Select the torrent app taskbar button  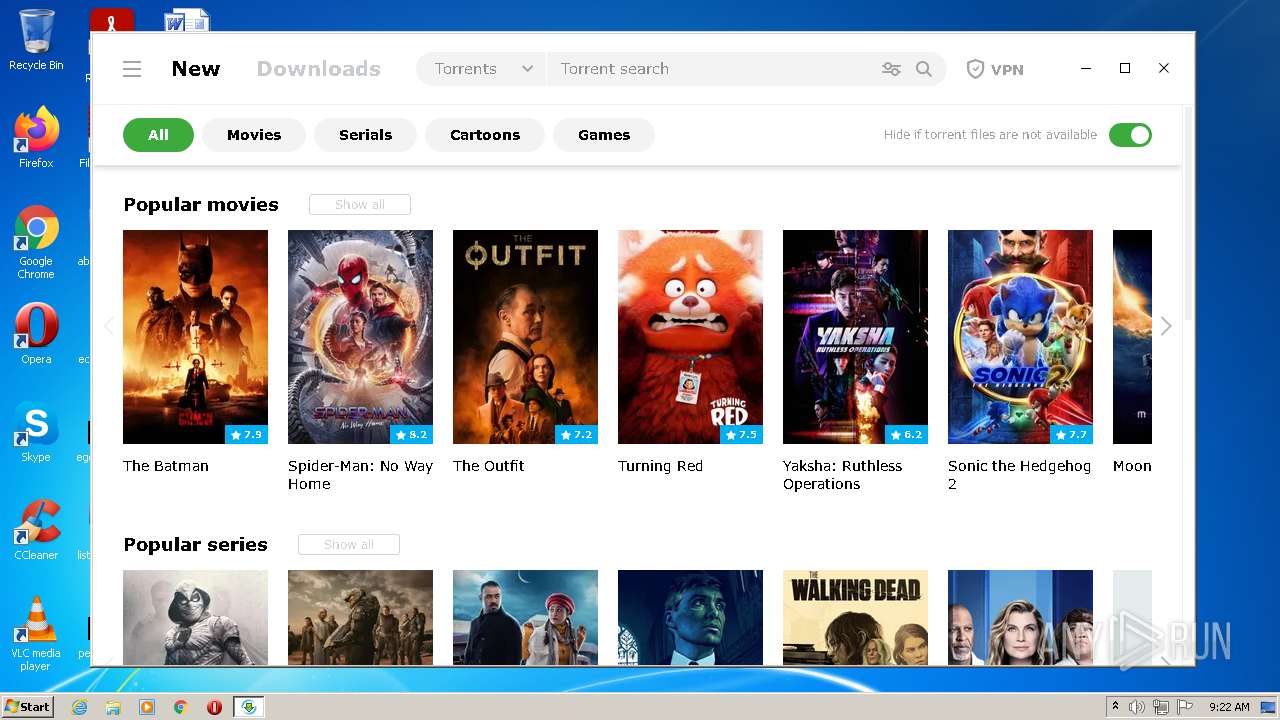pyautogui.click(x=249, y=707)
